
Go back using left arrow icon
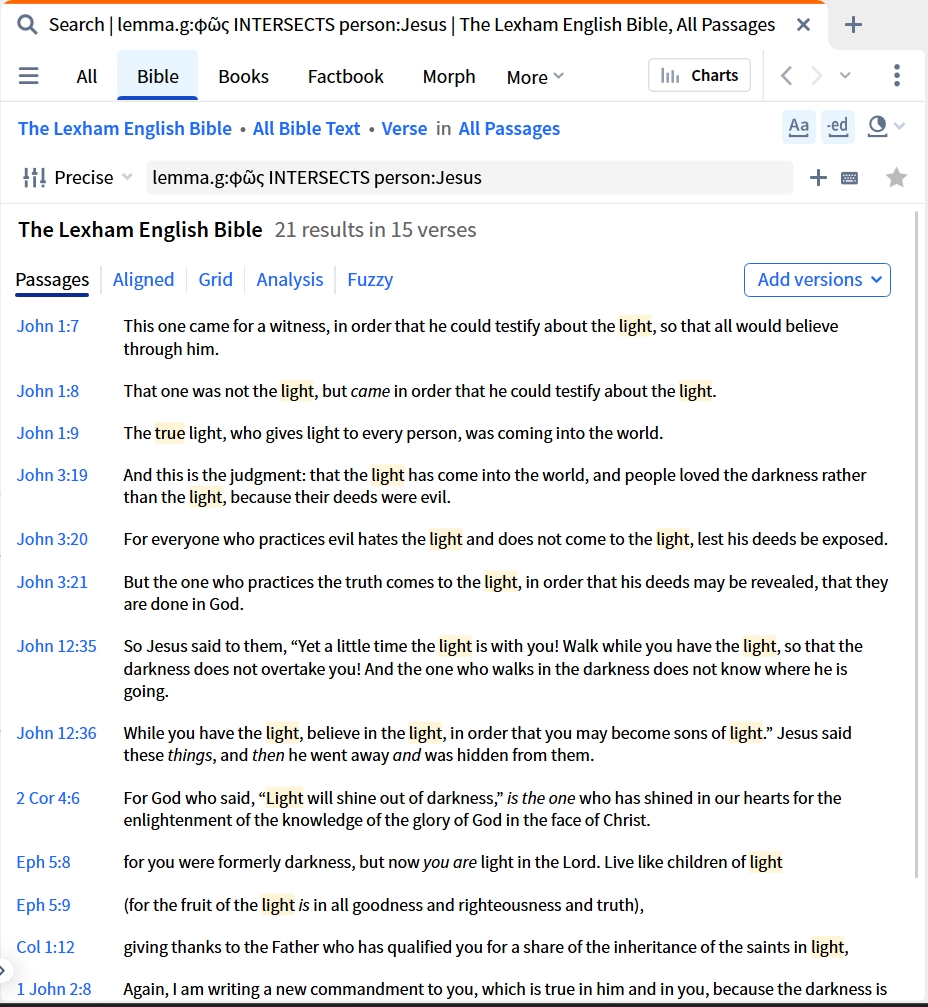click(786, 76)
